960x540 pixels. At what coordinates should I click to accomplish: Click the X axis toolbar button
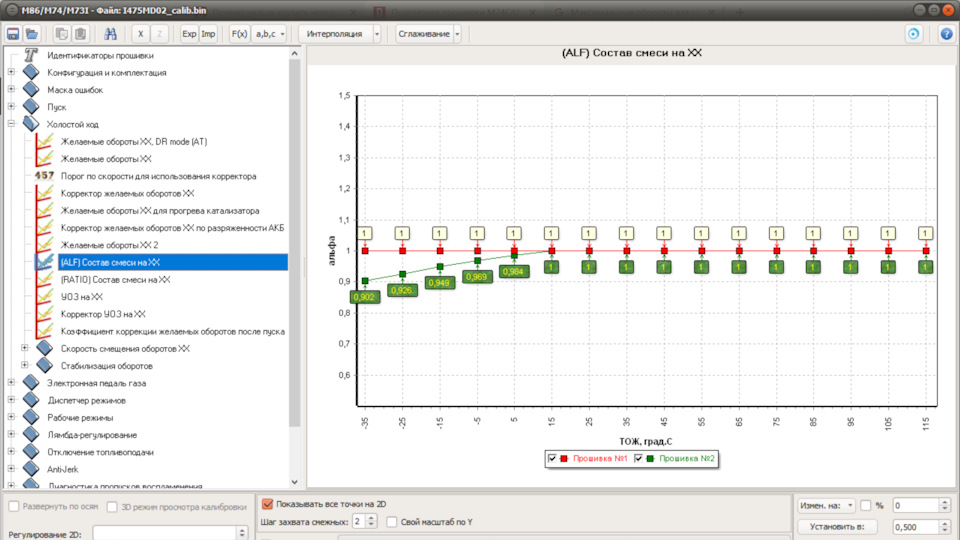tap(140, 34)
